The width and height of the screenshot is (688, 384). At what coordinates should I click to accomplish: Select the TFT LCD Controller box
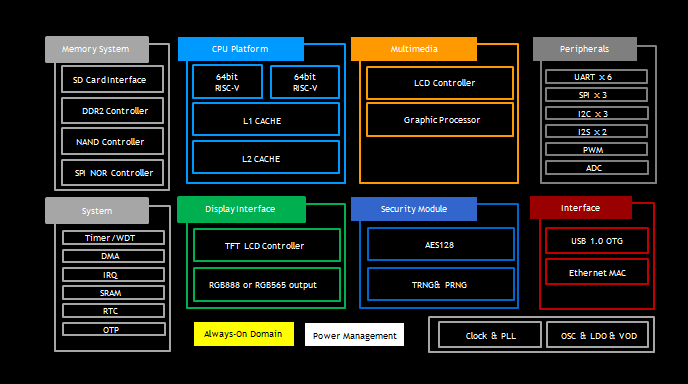(x=267, y=245)
